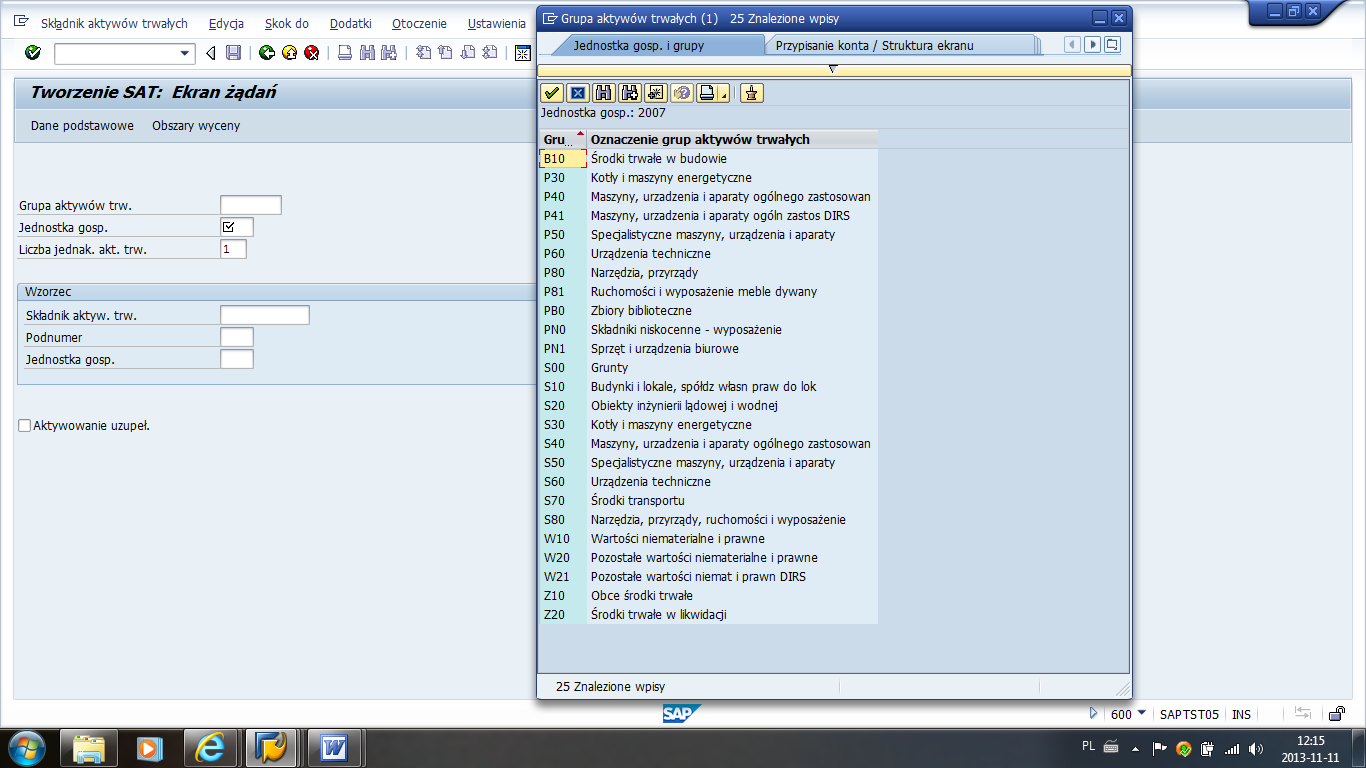Click the popup Help question mark icon
The image size is (1366, 768).
tap(682, 93)
